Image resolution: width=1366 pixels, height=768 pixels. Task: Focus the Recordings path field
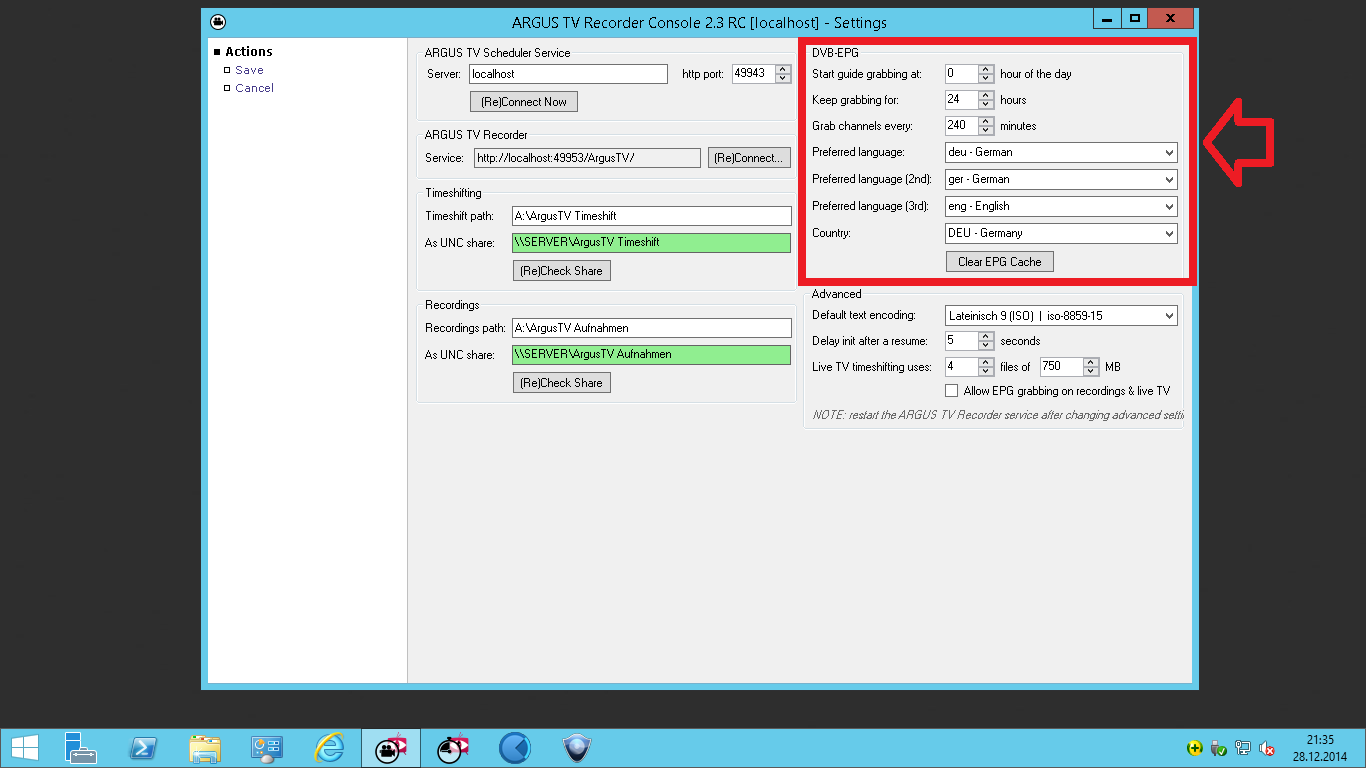click(651, 328)
